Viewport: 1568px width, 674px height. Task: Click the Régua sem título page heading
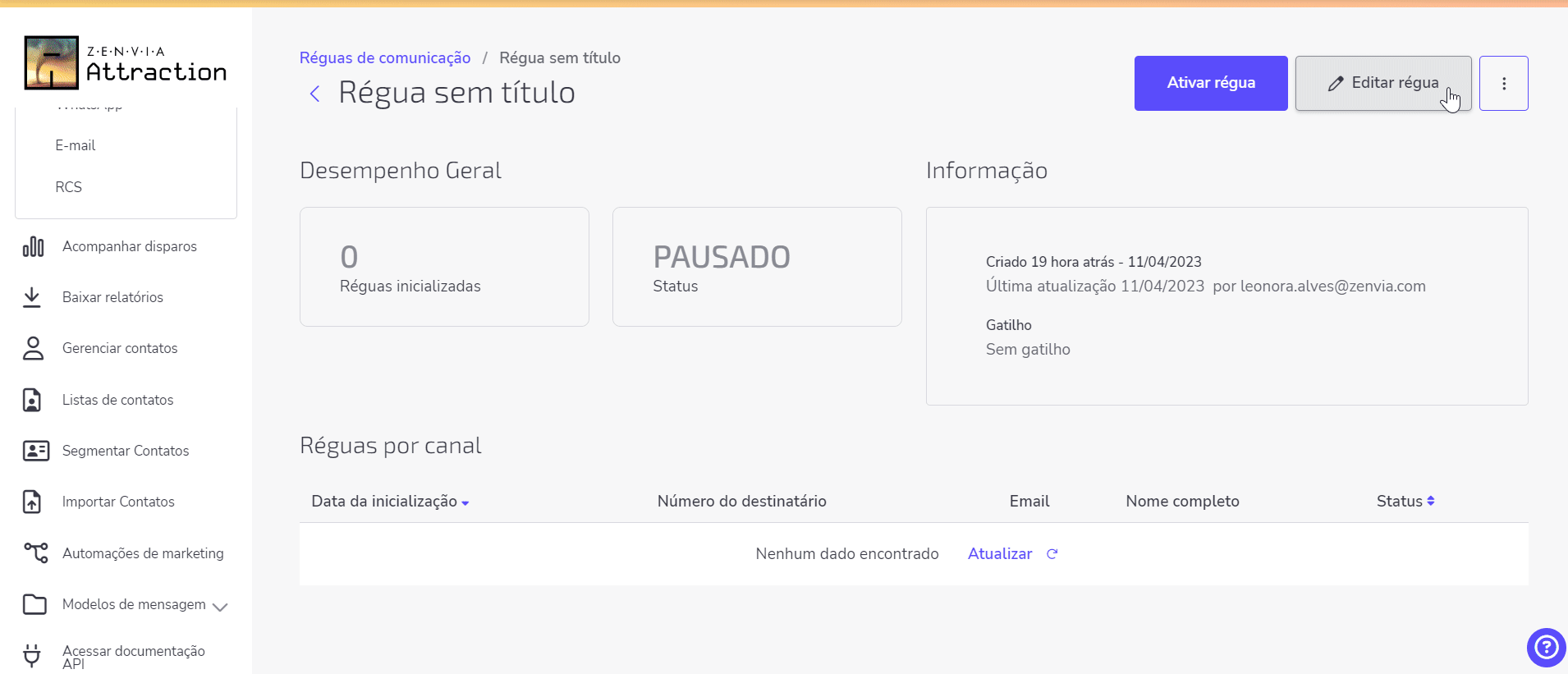click(456, 93)
